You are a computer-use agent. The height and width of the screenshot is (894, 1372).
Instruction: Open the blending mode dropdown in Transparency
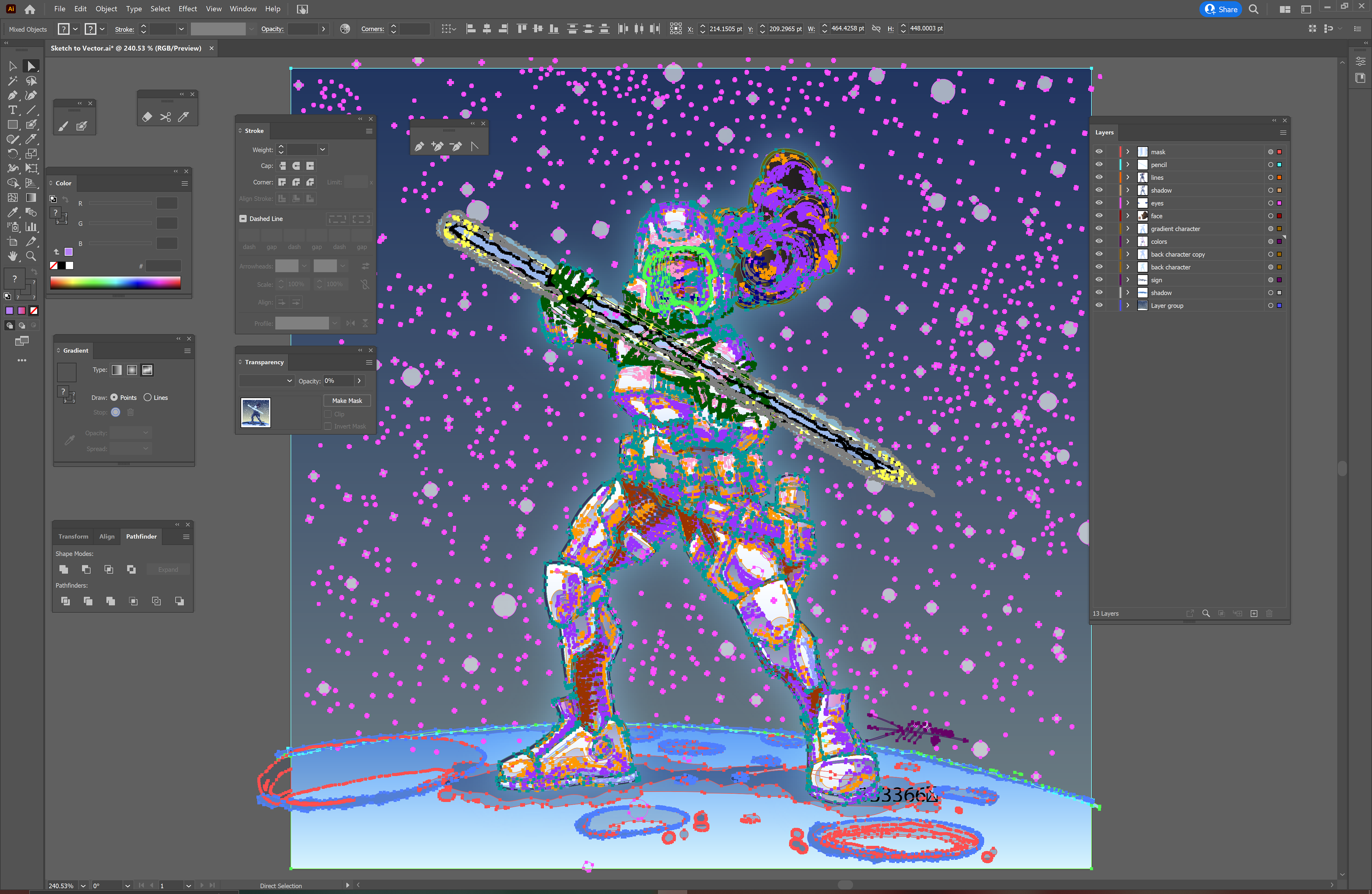[266, 381]
